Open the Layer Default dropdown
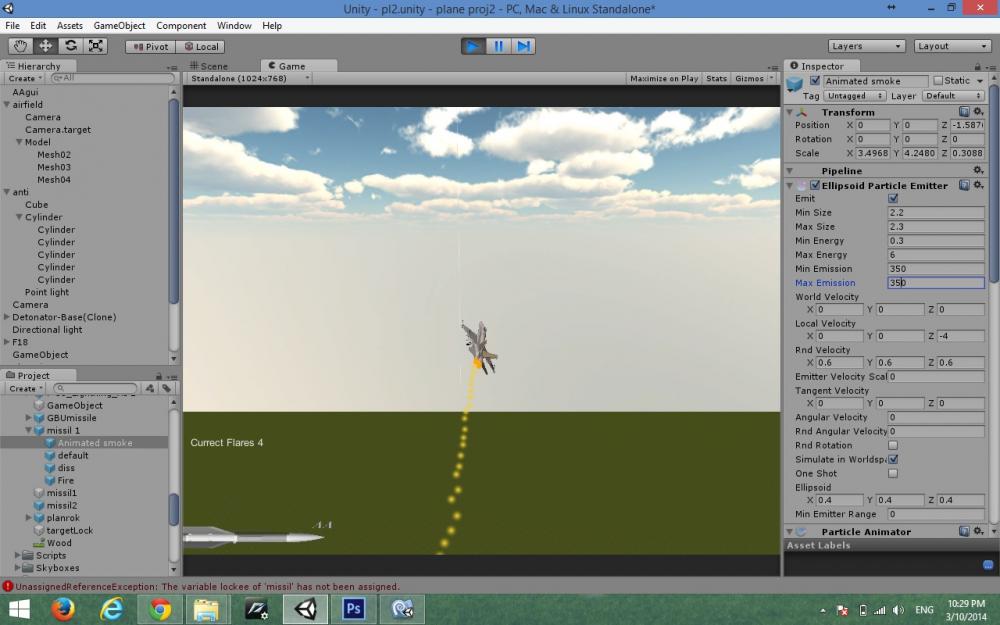The width and height of the screenshot is (1000, 625). point(953,96)
